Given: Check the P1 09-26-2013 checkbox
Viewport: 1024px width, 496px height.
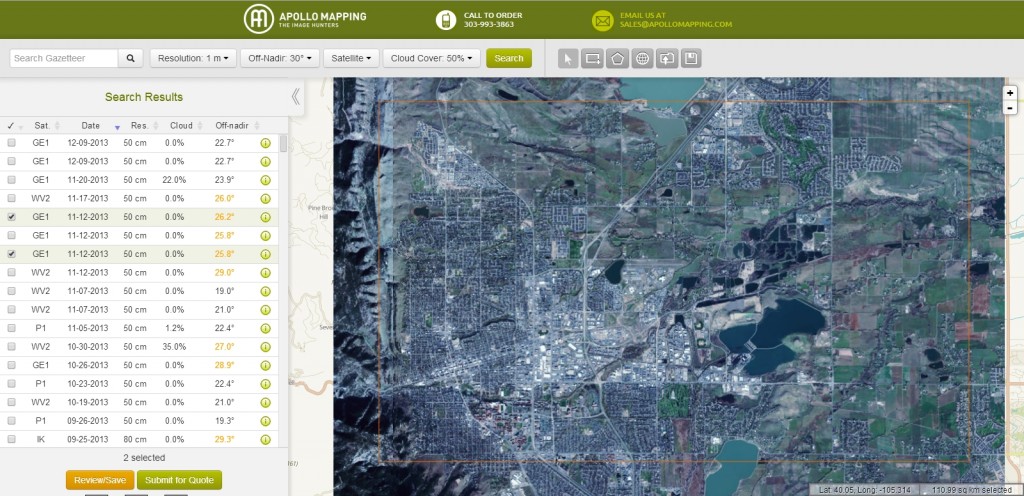Looking at the screenshot, I should pos(11,421).
